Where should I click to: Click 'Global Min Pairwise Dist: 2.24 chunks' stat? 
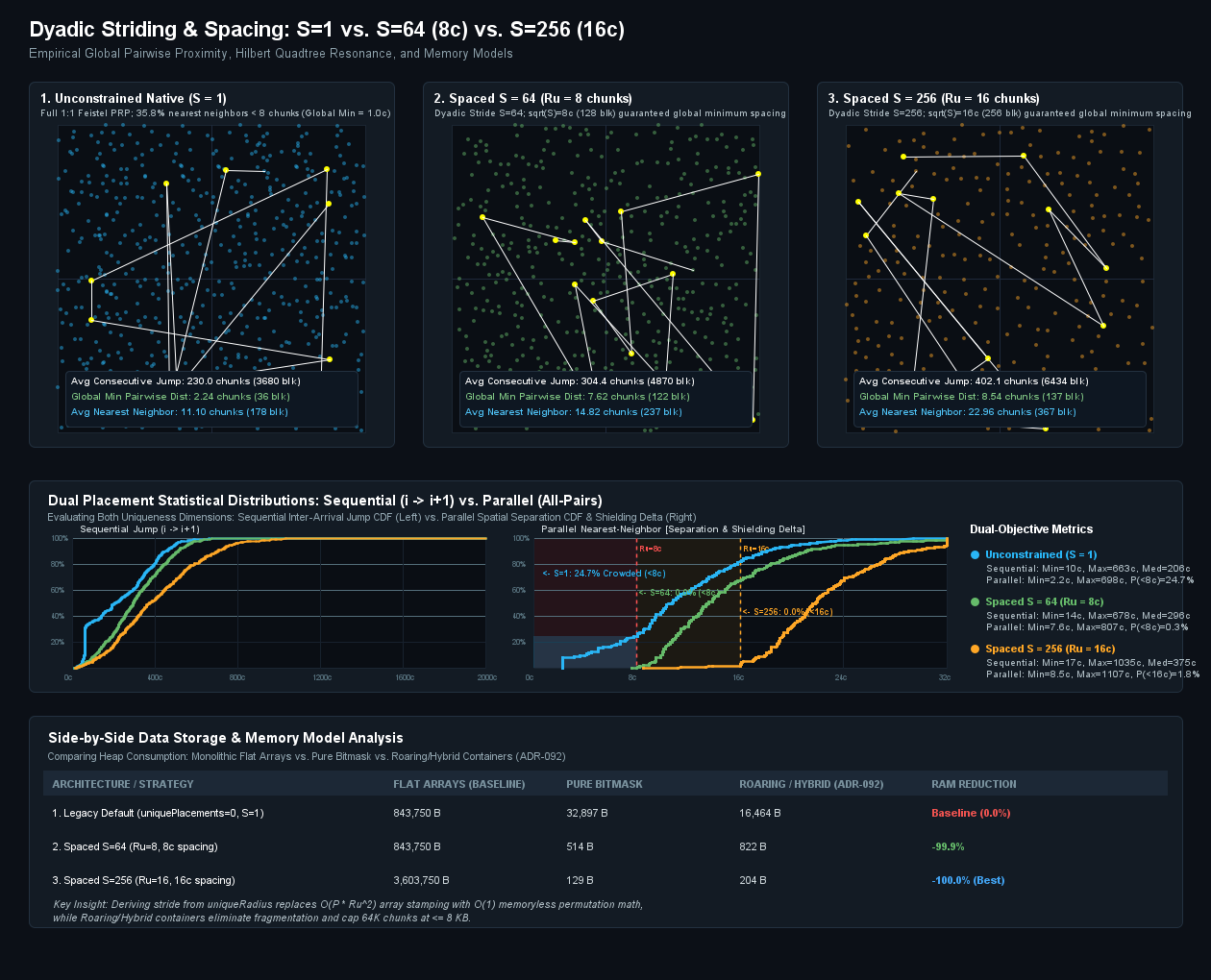(181, 397)
